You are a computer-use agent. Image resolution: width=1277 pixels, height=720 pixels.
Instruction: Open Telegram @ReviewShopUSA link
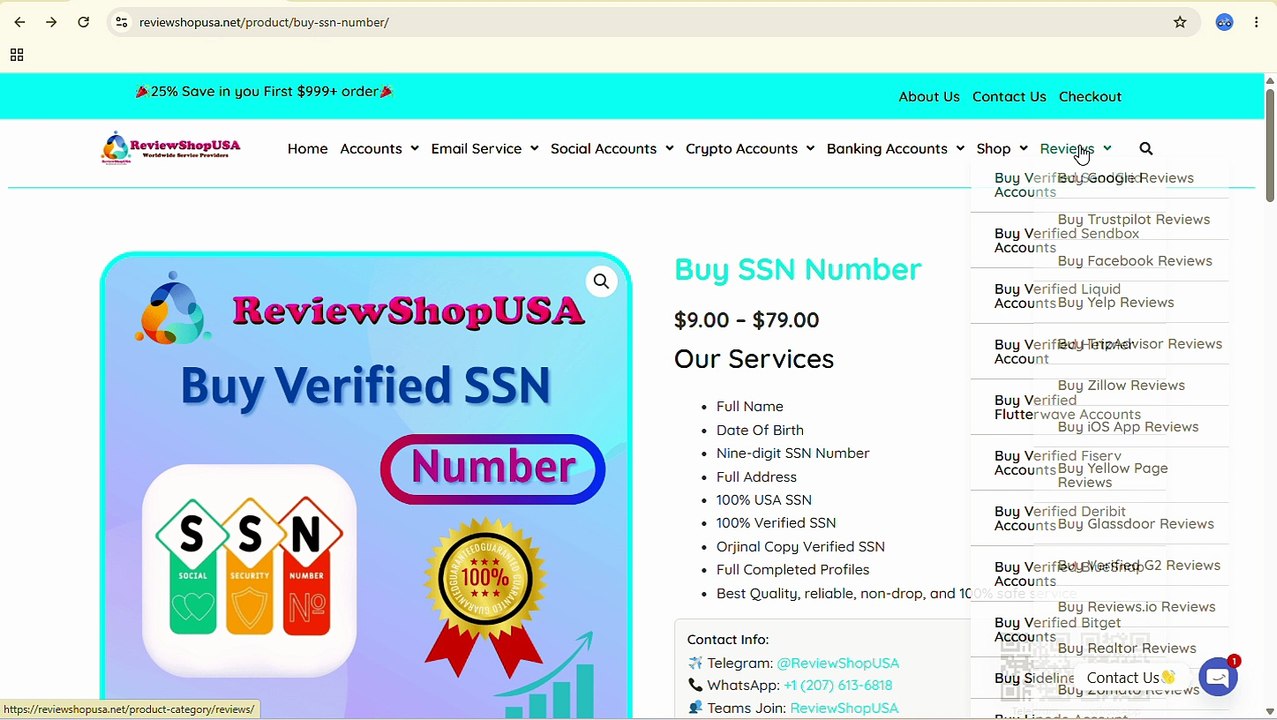838,663
